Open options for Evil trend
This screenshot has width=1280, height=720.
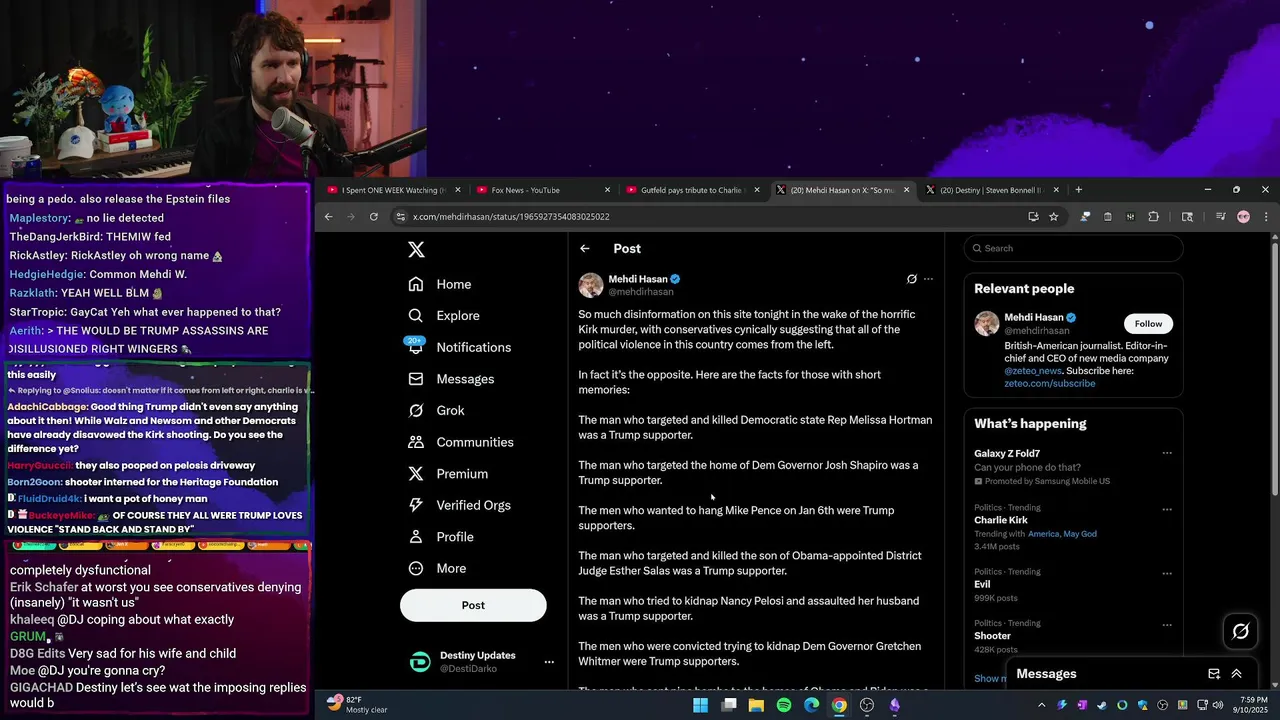(1166, 574)
